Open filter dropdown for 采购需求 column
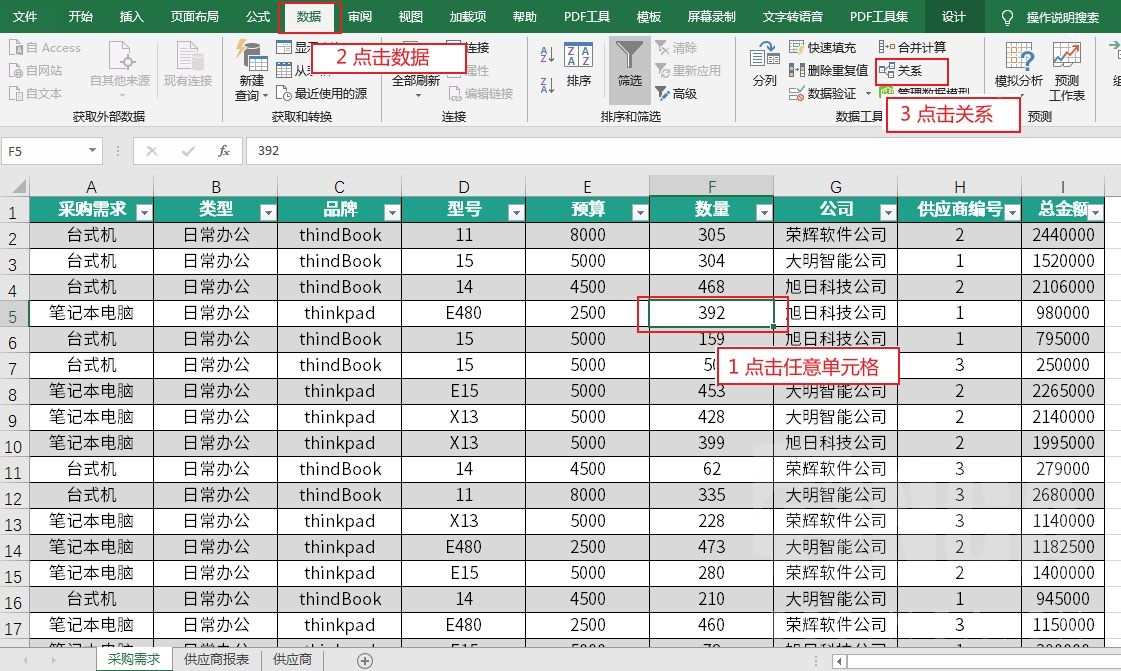1121x671 pixels. point(143,212)
